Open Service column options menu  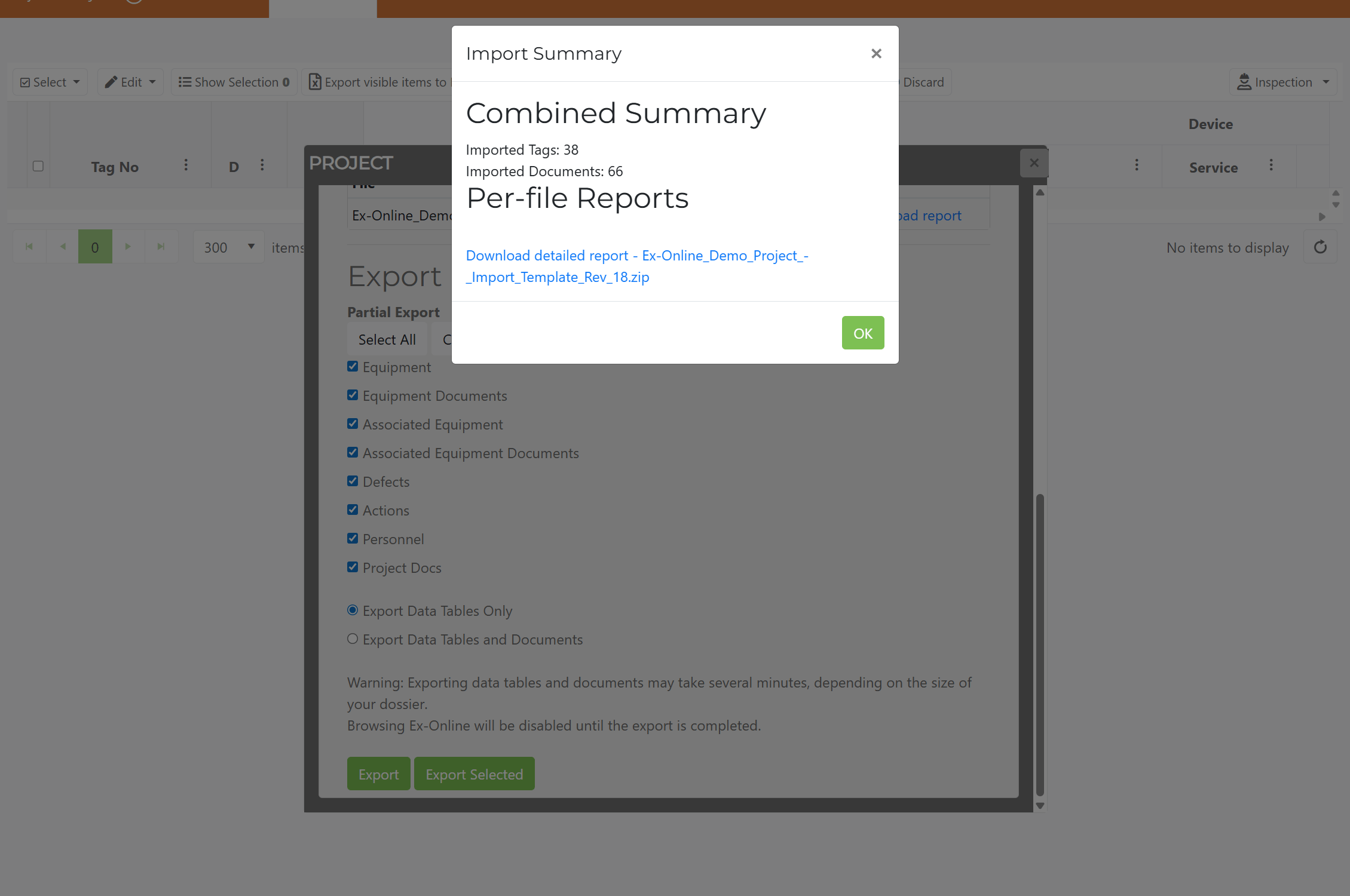click(1271, 165)
